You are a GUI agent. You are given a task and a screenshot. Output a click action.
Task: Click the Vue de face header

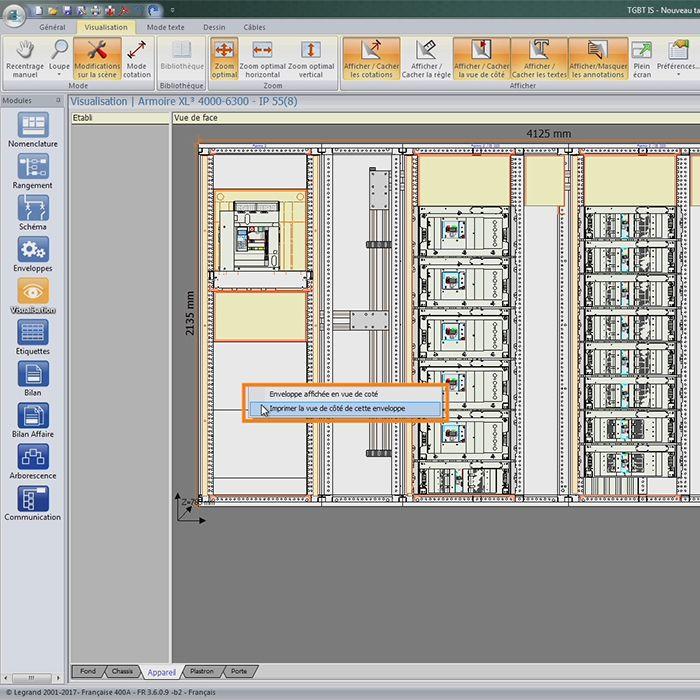point(436,118)
